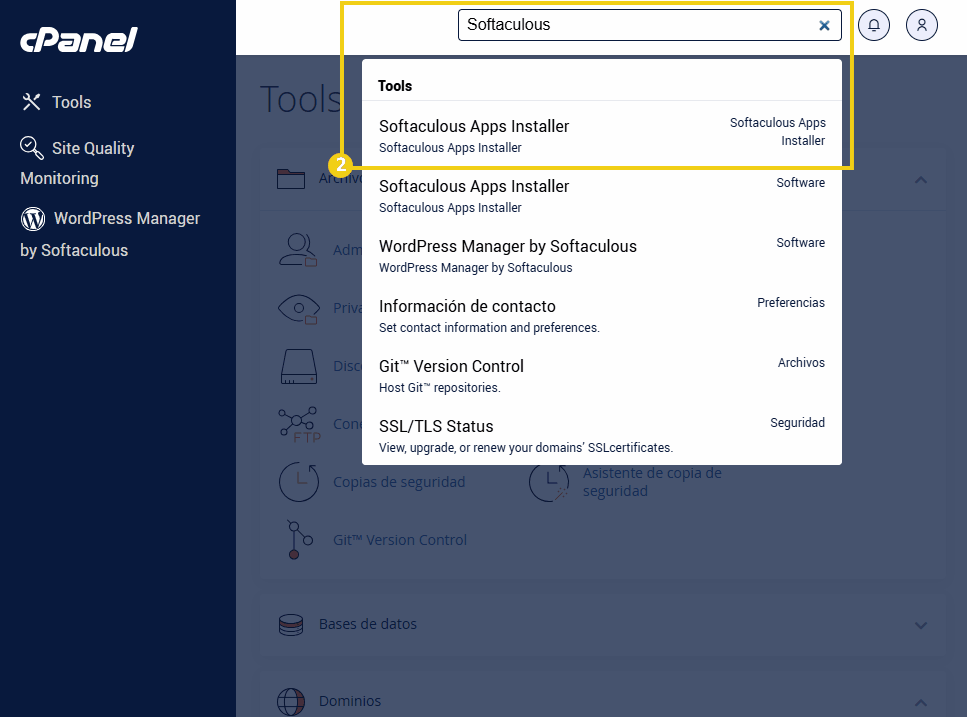Screen dimensions: 967x717
Task: Expand the Bases de datos section header
Action: (x=603, y=625)
